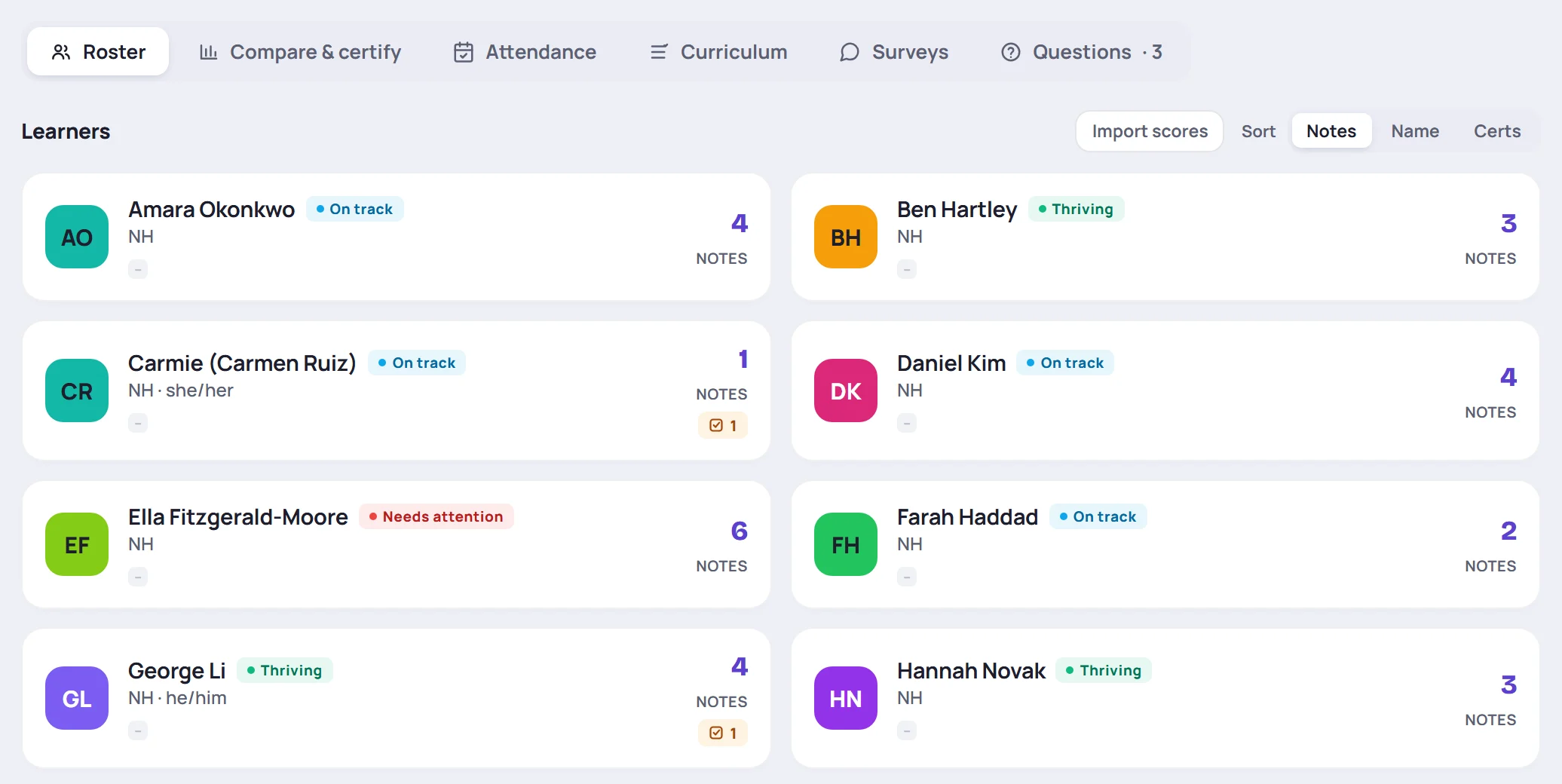1562x784 pixels.
Task: Go to the Curriculum tab
Action: point(718,52)
